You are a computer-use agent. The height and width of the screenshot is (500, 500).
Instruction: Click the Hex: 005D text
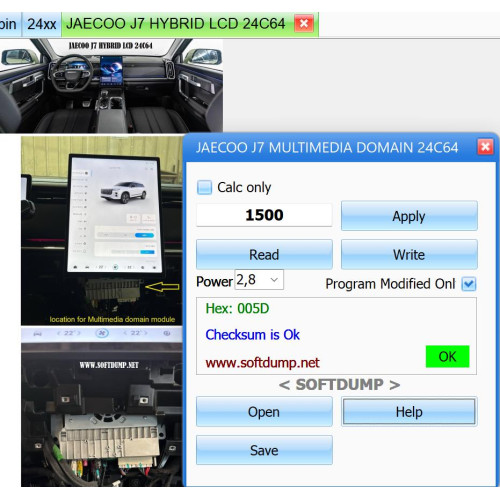tap(237, 308)
